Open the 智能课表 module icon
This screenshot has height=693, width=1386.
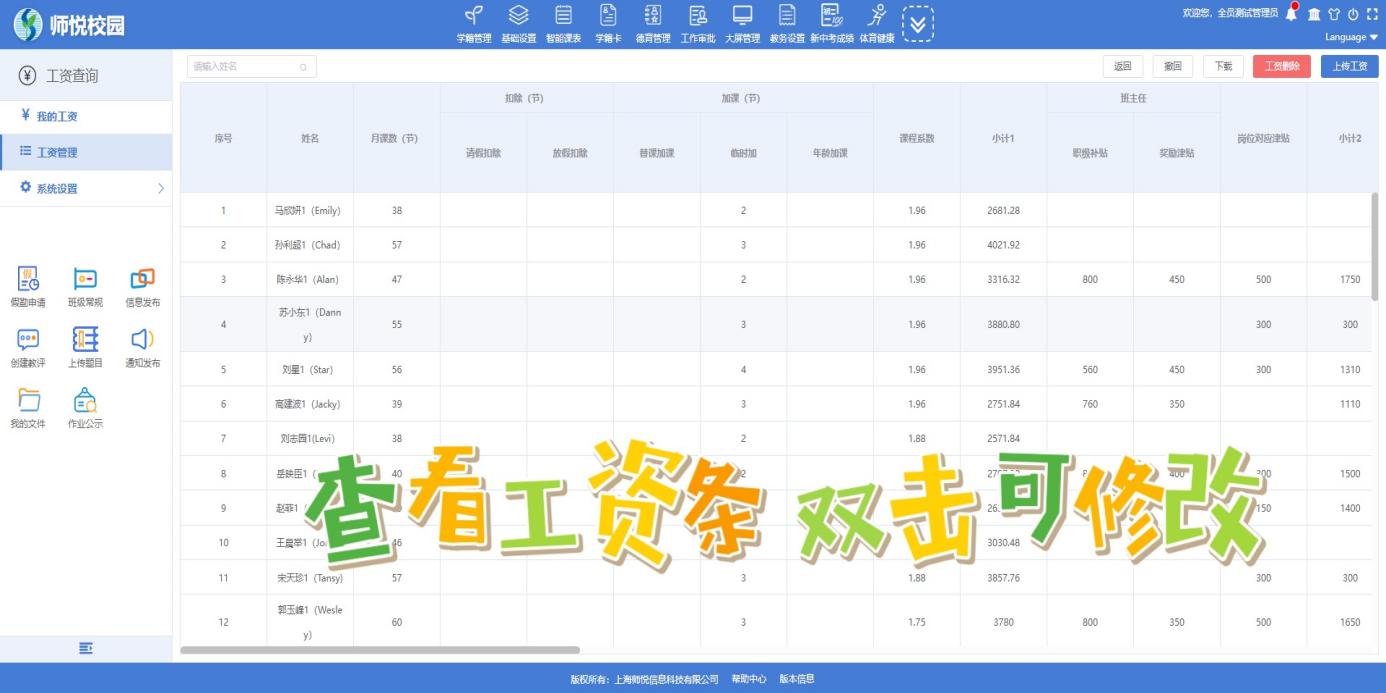pos(563,16)
